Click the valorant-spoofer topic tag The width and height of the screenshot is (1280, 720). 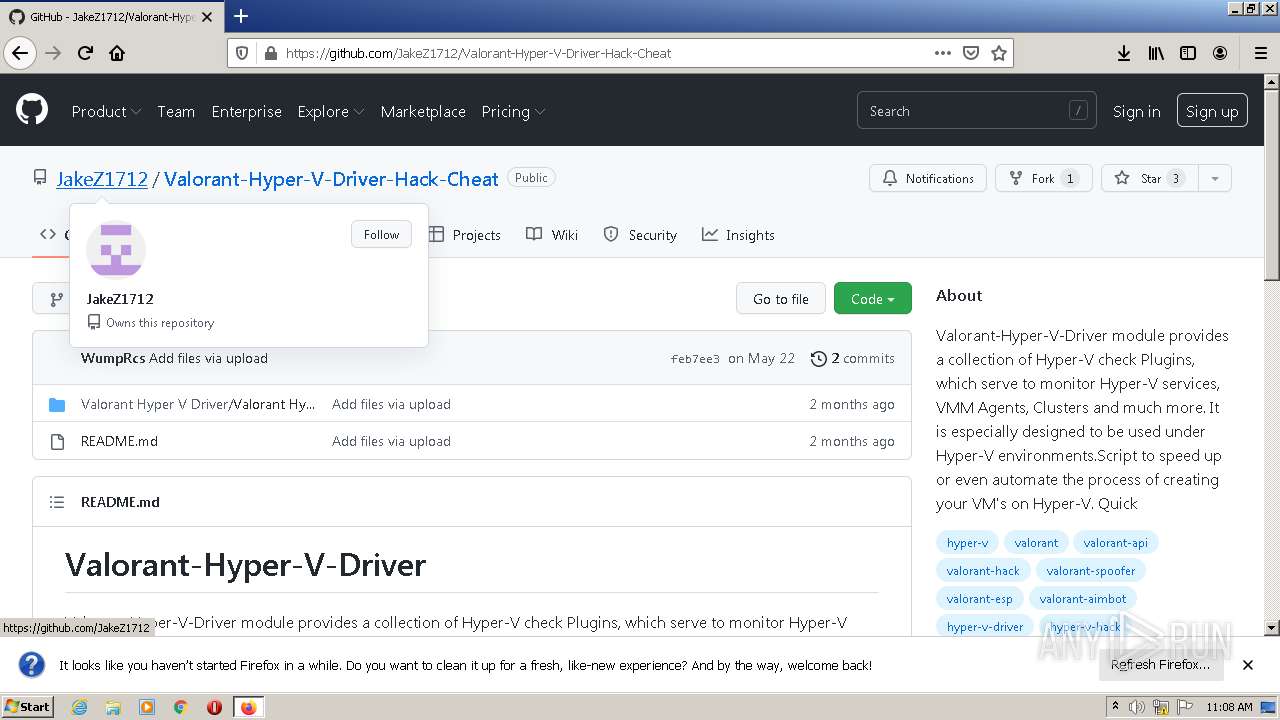tap(1091, 570)
